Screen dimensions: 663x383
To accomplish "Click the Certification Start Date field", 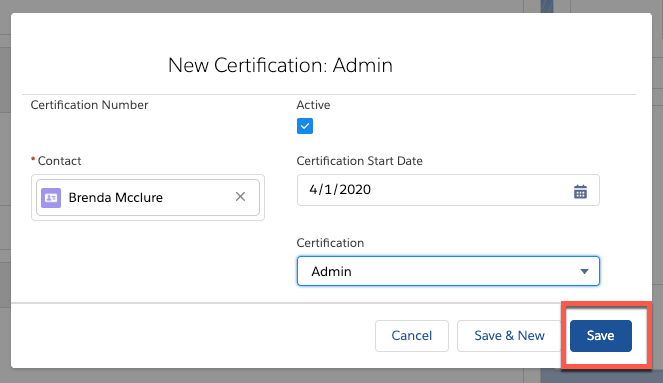I will pyautogui.click(x=448, y=190).
